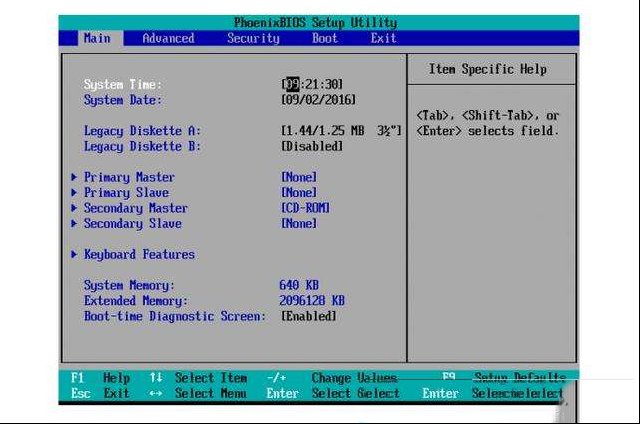Click the System Memory label
This screenshot has width=640, height=424.
(x=129, y=285)
